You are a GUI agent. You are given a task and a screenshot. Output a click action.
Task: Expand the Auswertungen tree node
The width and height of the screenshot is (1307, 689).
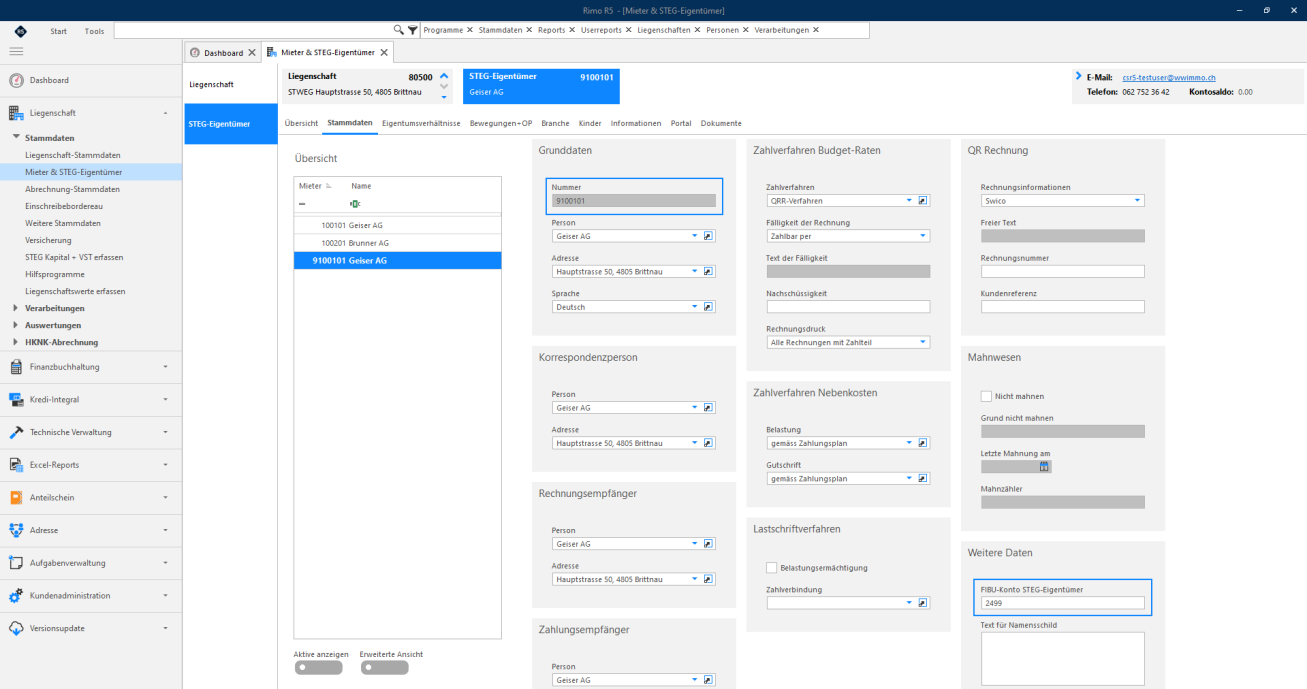15,325
